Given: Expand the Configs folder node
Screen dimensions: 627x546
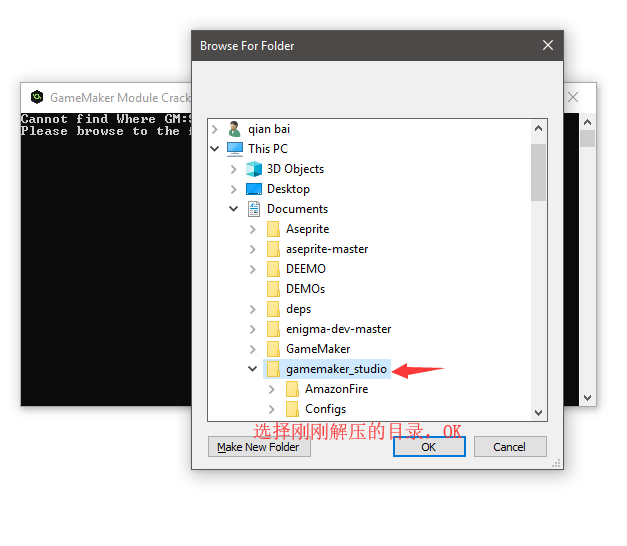Looking at the screenshot, I should coord(272,409).
